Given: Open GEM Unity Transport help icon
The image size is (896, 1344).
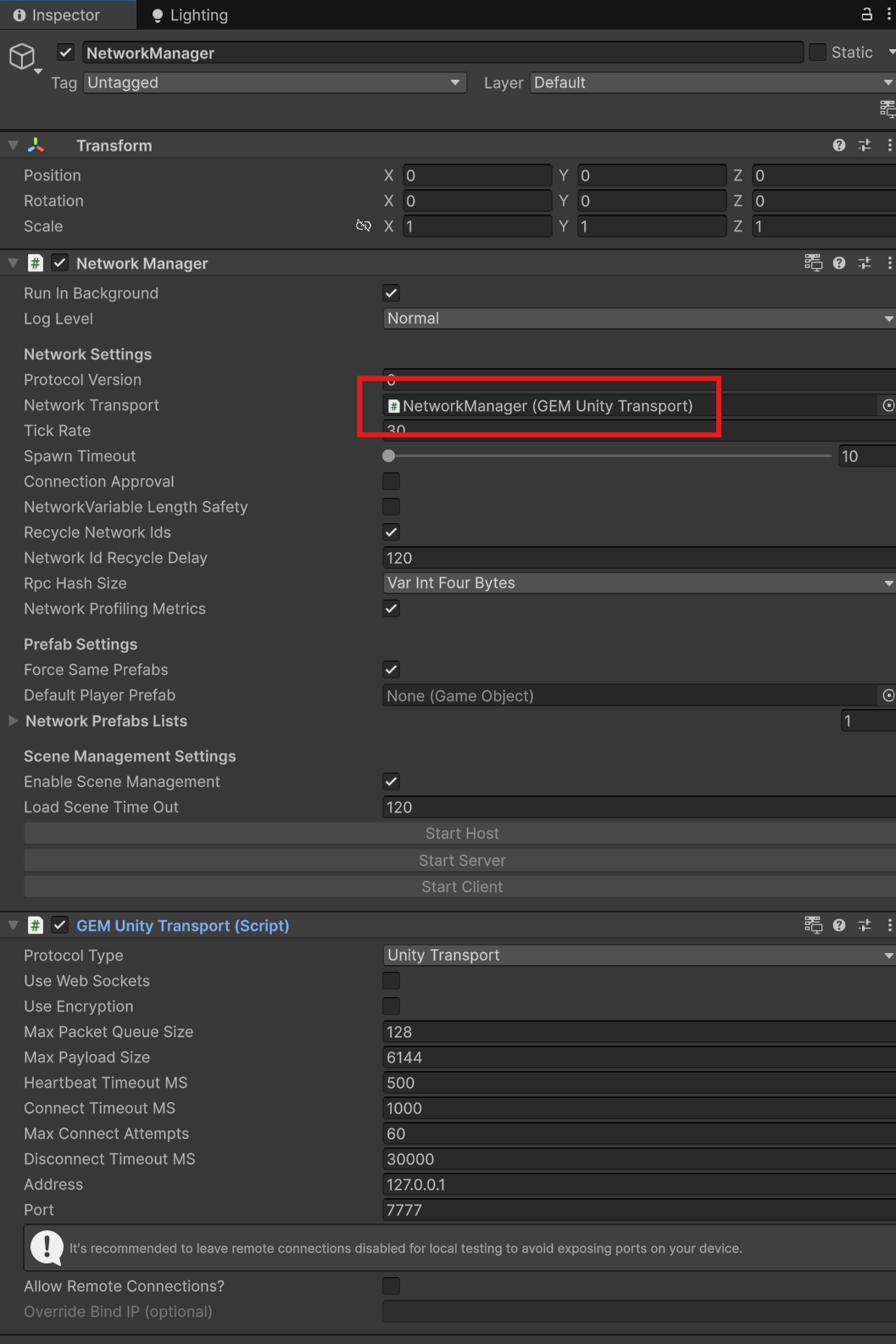Looking at the screenshot, I should [x=838, y=925].
